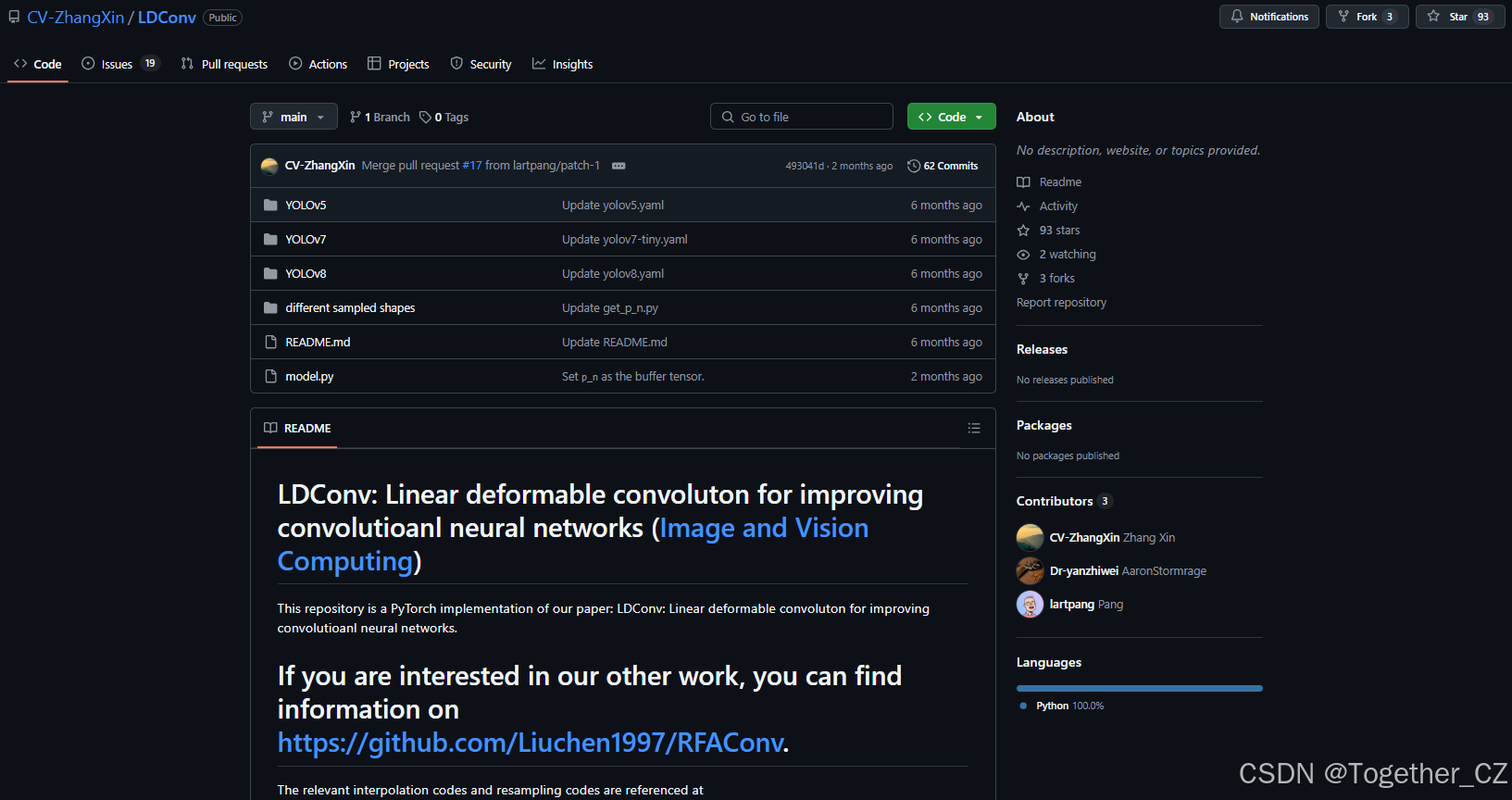Open contributor lartpang Pang profile
Image resolution: width=1512 pixels, height=800 pixels.
click(1086, 604)
